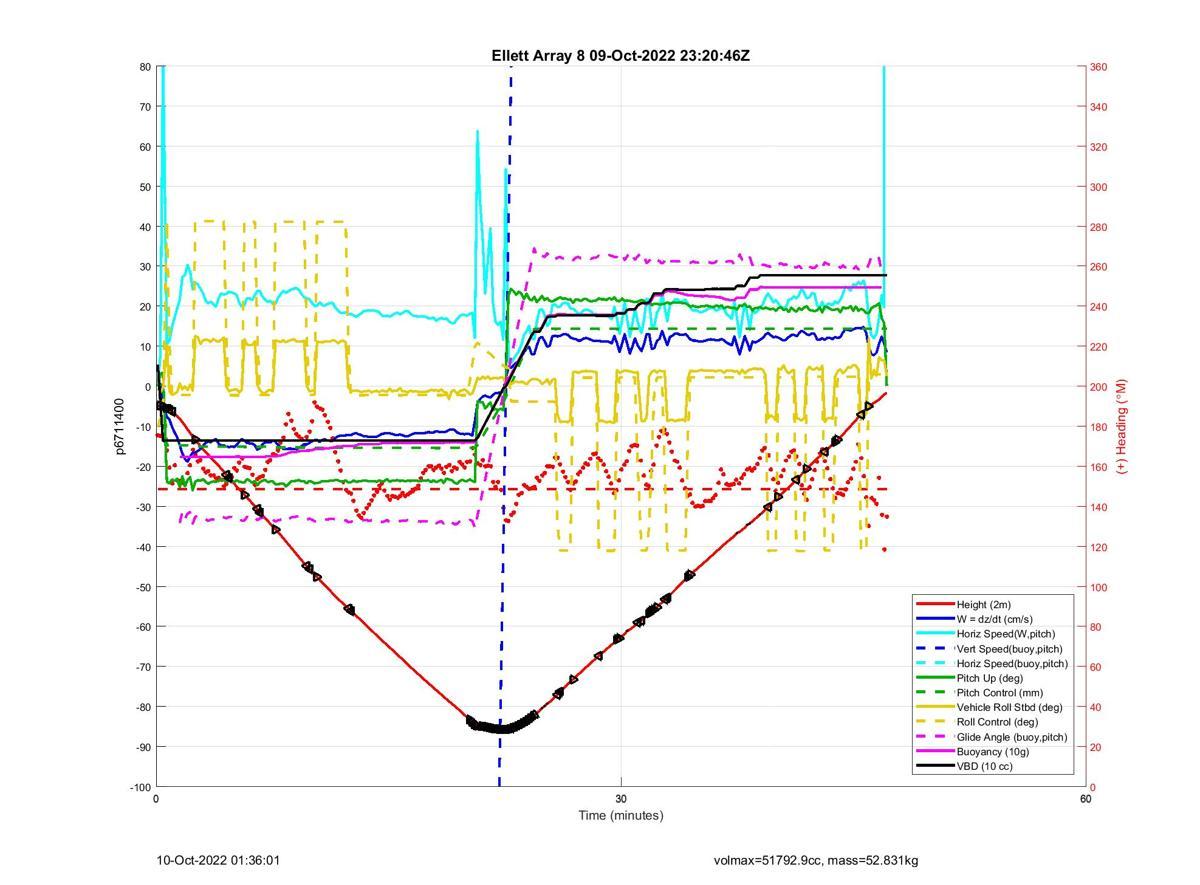
Task: Click 'Pitch Up (deg)' legend entry text
Action: point(990,678)
